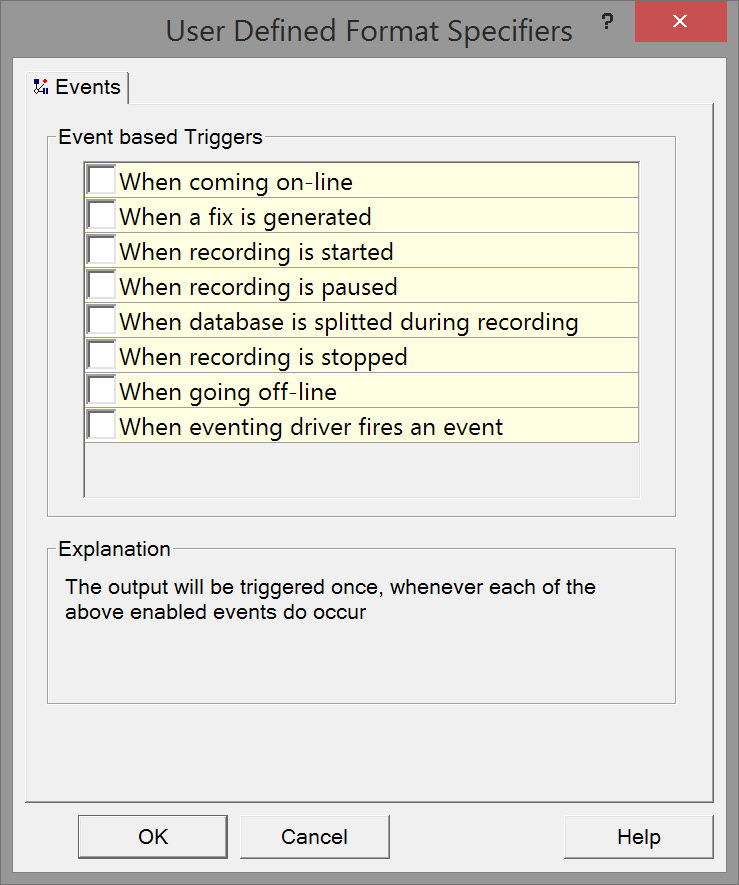
Task: Enable 'When eventing driver fires an event' checkbox
Action: (x=101, y=426)
